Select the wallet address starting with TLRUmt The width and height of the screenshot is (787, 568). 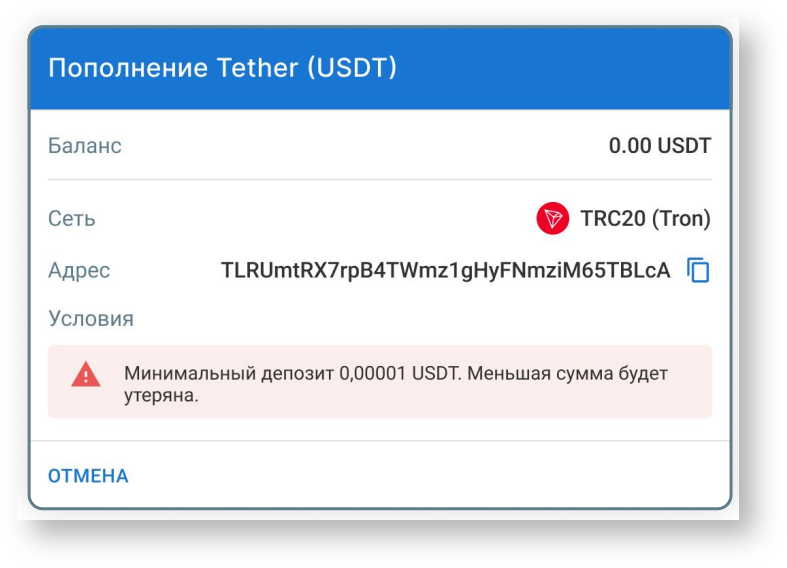pyautogui.click(x=445, y=270)
